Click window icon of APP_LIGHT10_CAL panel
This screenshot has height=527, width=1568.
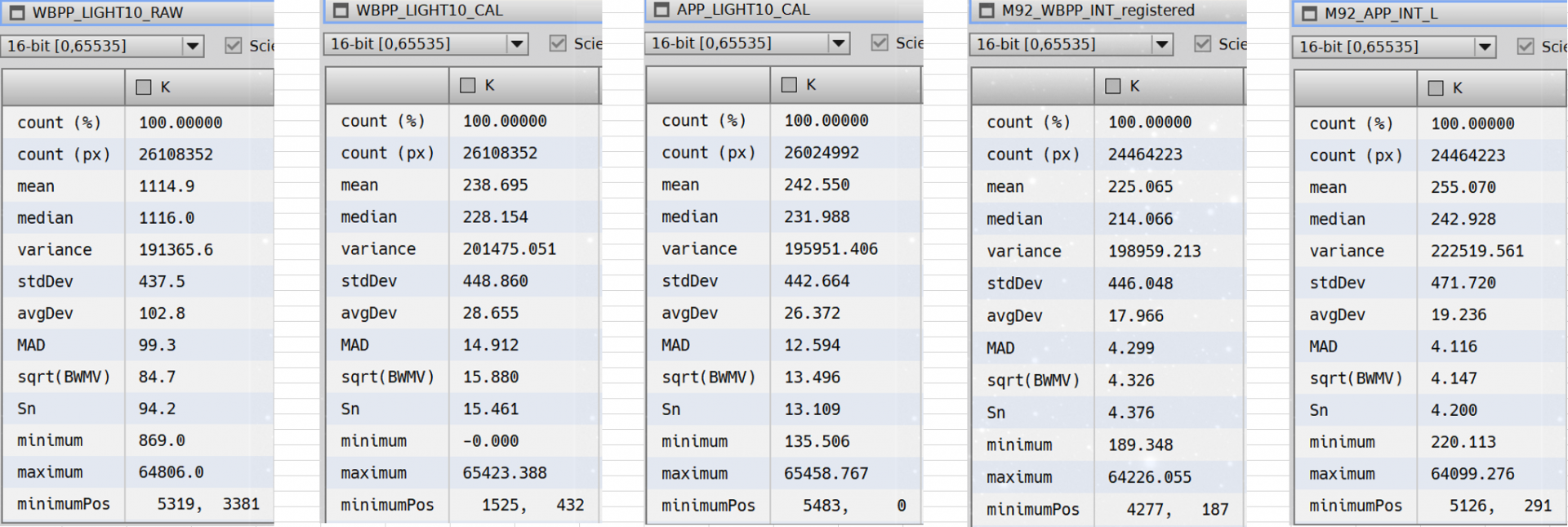coord(662,10)
